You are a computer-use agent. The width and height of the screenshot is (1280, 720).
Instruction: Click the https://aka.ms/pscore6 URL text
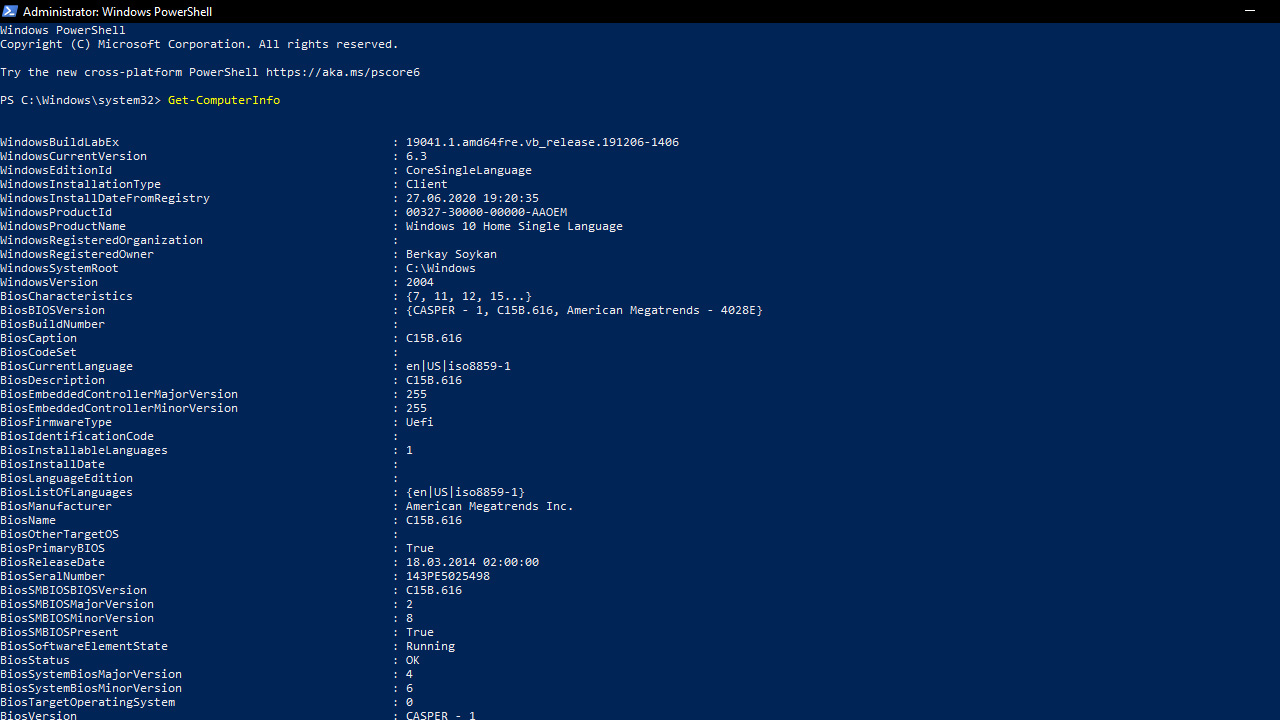343,72
